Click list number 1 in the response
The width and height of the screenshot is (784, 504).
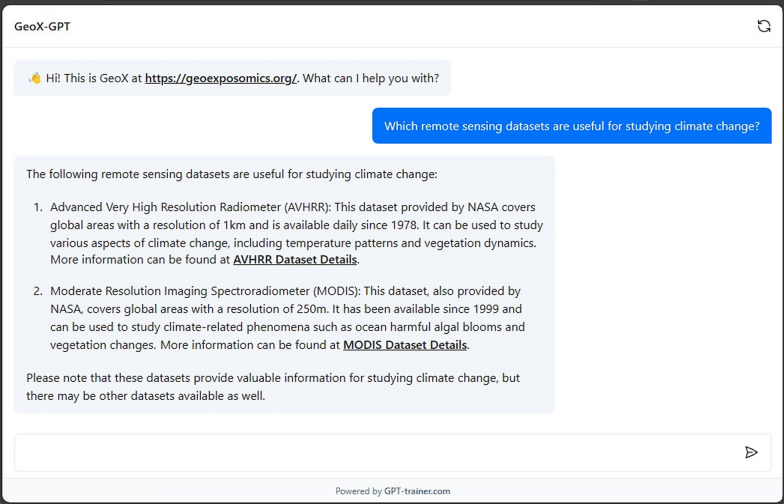(x=38, y=207)
